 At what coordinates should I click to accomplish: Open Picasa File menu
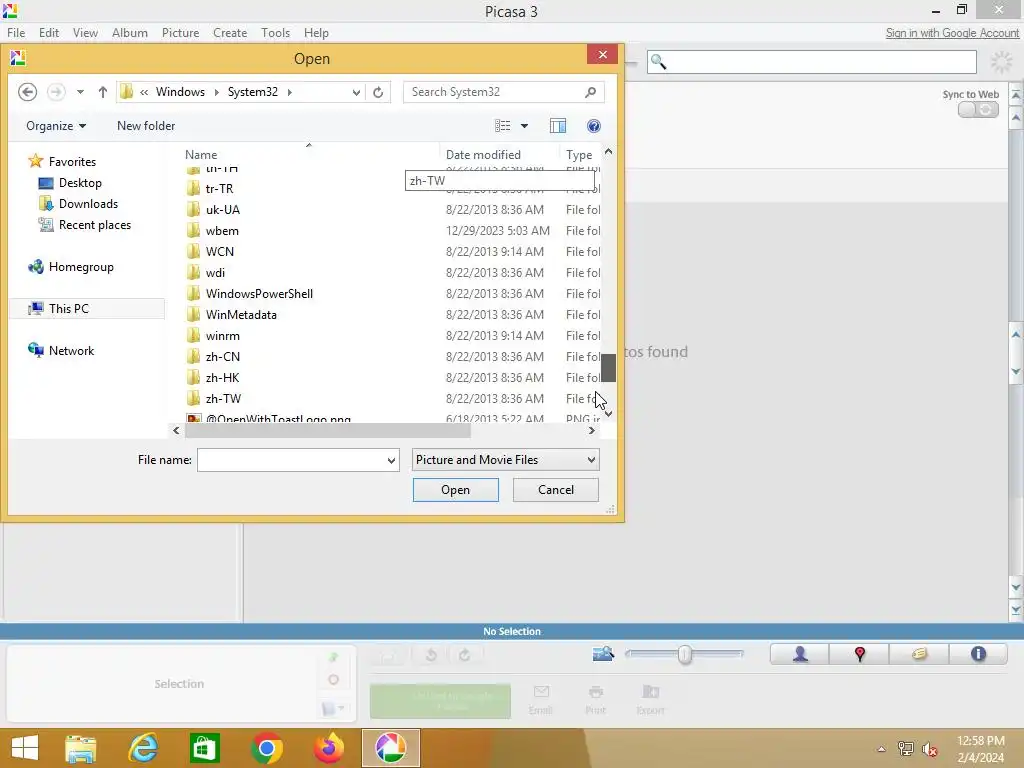point(16,33)
